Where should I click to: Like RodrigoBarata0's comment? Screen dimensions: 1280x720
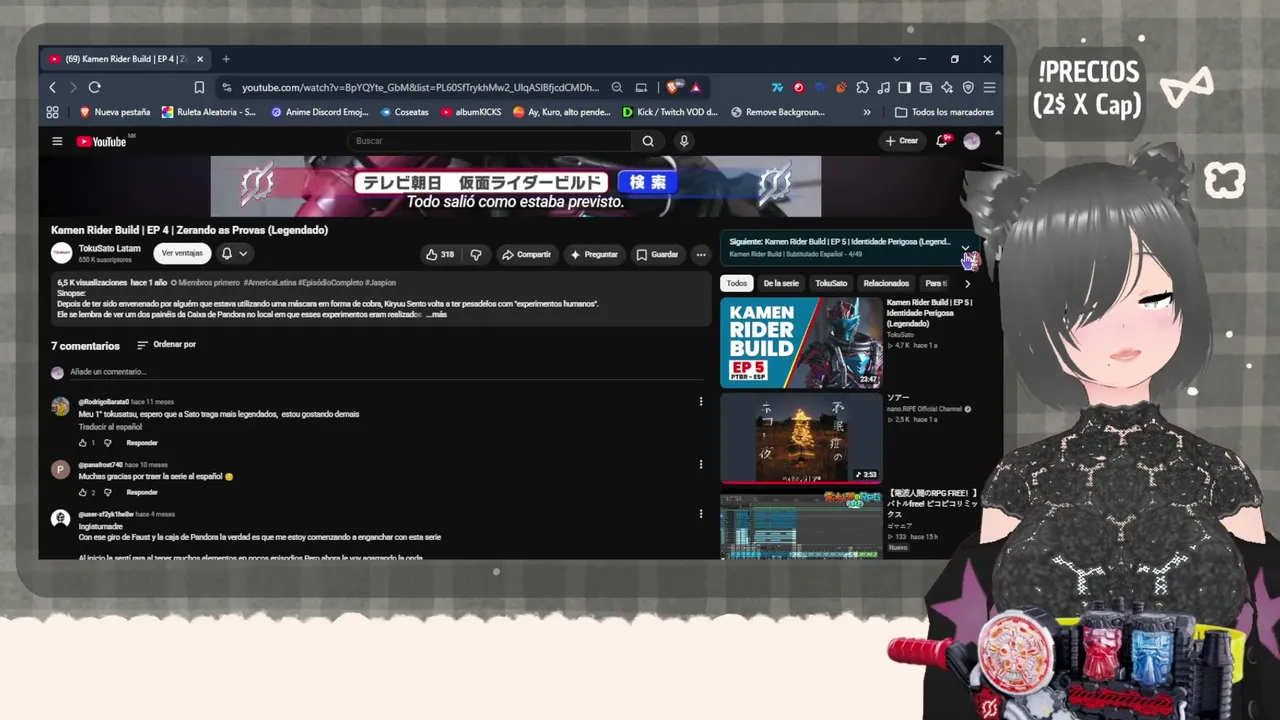[82, 443]
